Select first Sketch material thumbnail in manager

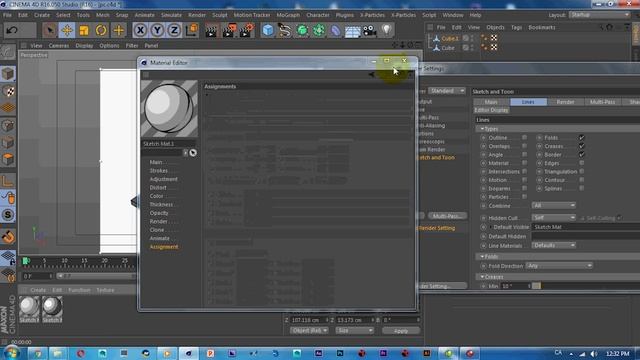(29, 309)
